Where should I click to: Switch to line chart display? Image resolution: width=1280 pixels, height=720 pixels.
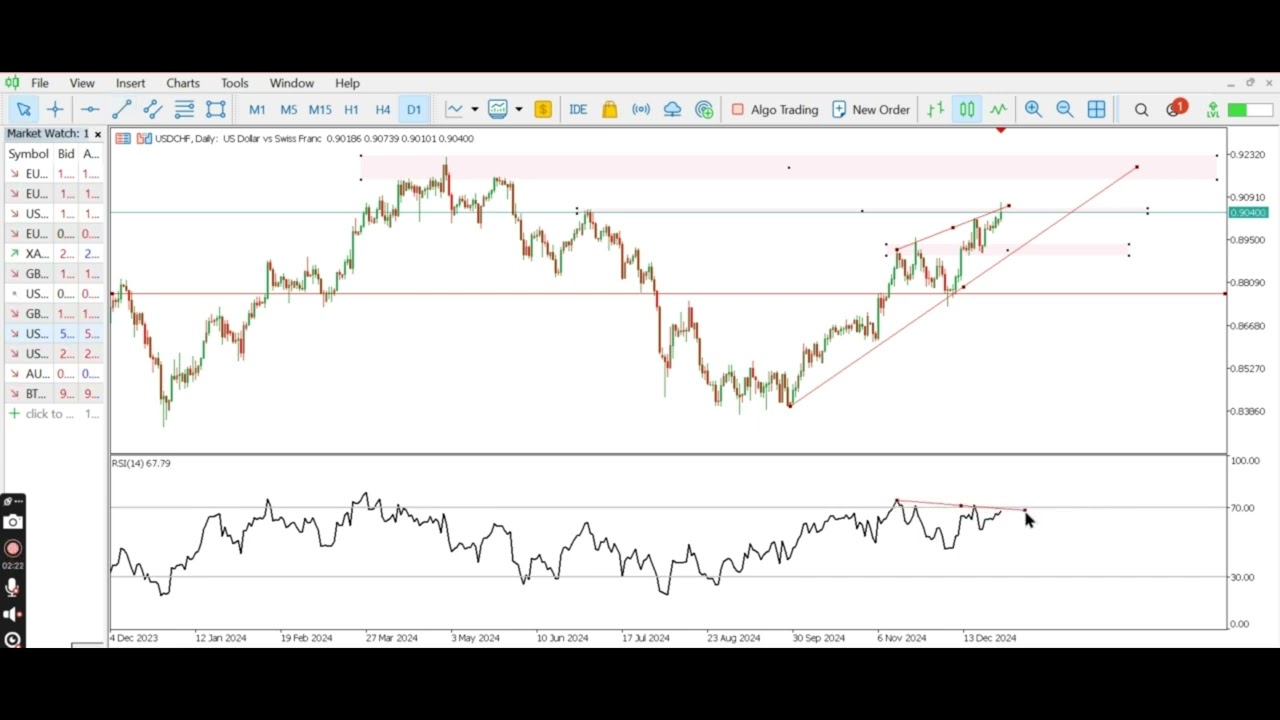pos(998,110)
